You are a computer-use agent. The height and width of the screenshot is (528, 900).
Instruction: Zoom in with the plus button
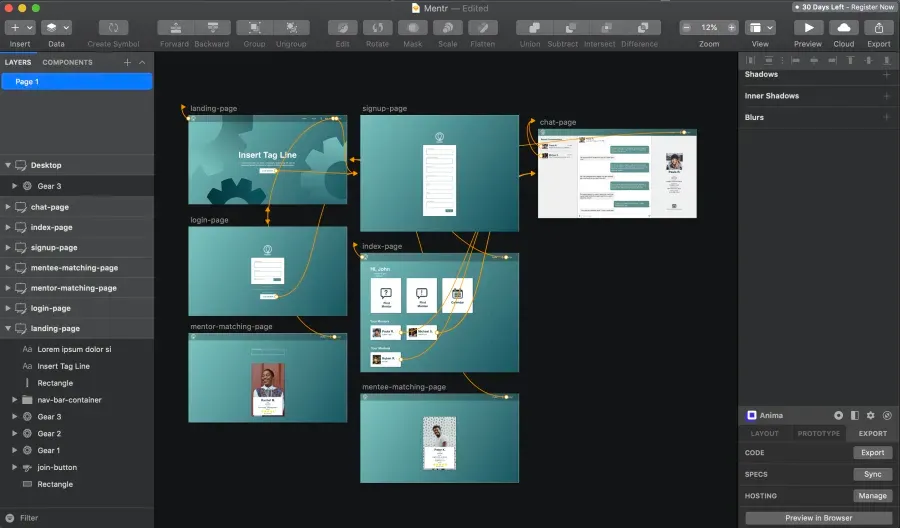[x=732, y=28]
